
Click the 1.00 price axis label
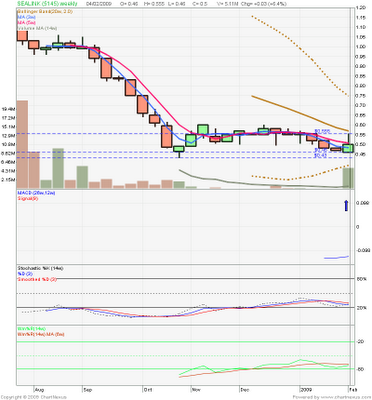(x=361, y=47)
